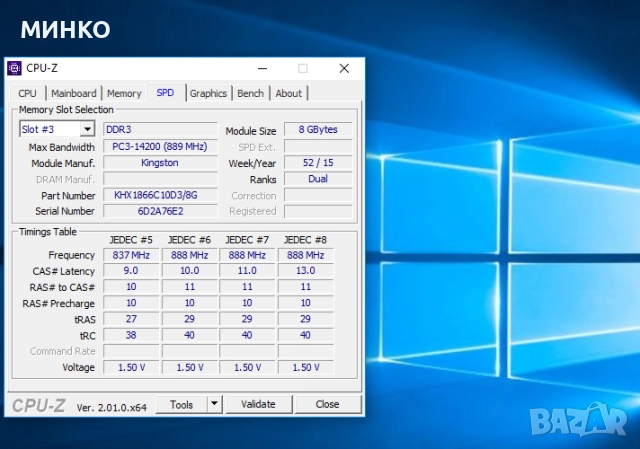Switch to the Memory tab

[124, 93]
